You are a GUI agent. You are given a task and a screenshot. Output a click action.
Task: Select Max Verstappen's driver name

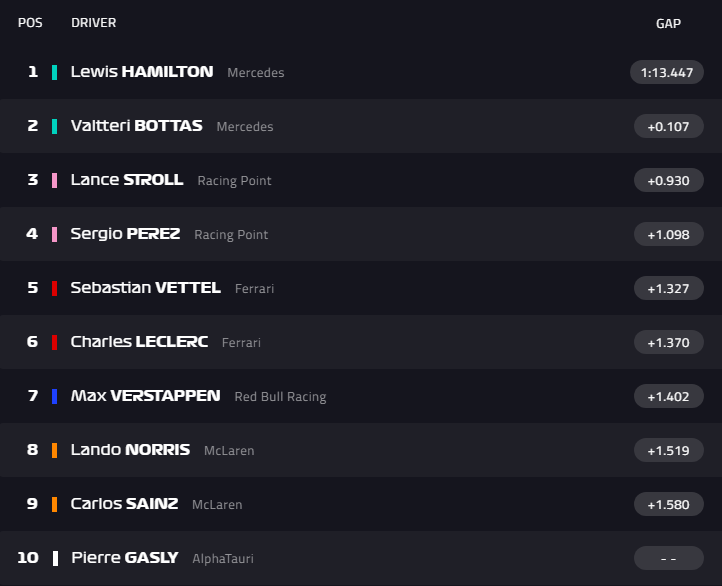tap(145, 396)
